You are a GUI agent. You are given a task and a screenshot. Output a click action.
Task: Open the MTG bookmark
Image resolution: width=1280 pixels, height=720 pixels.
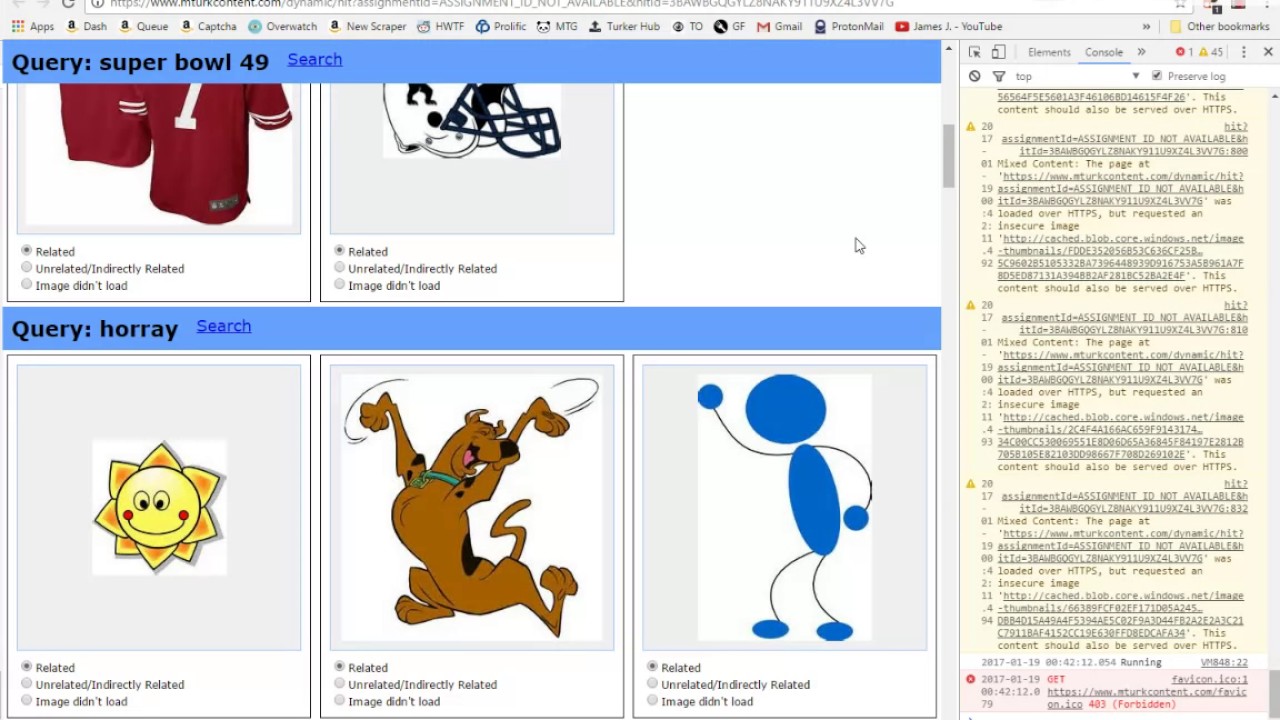[x=558, y=27]
